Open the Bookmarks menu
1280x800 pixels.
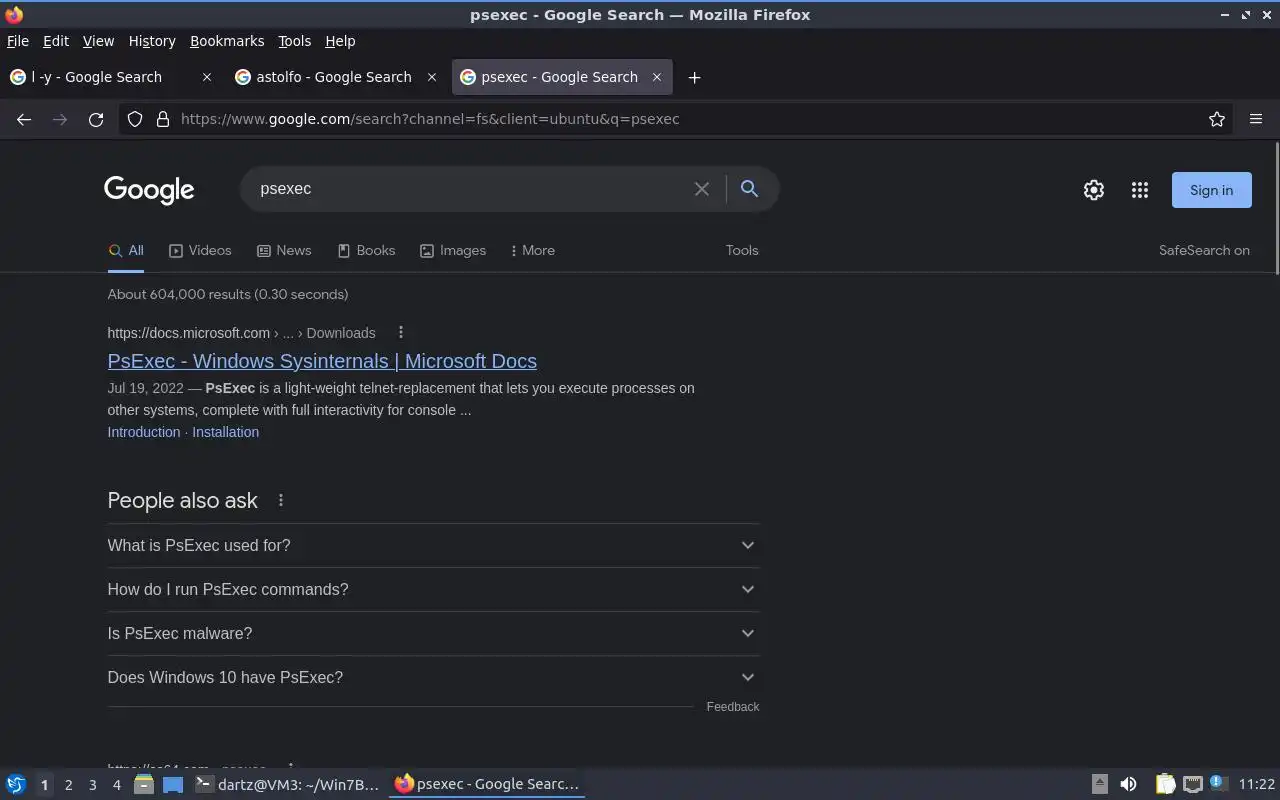pyautogui.click(x=227, y=41)
